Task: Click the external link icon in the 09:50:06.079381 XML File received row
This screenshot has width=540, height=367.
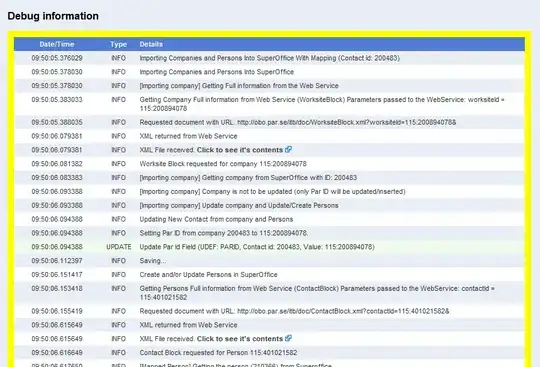Action: pos(289,149)
